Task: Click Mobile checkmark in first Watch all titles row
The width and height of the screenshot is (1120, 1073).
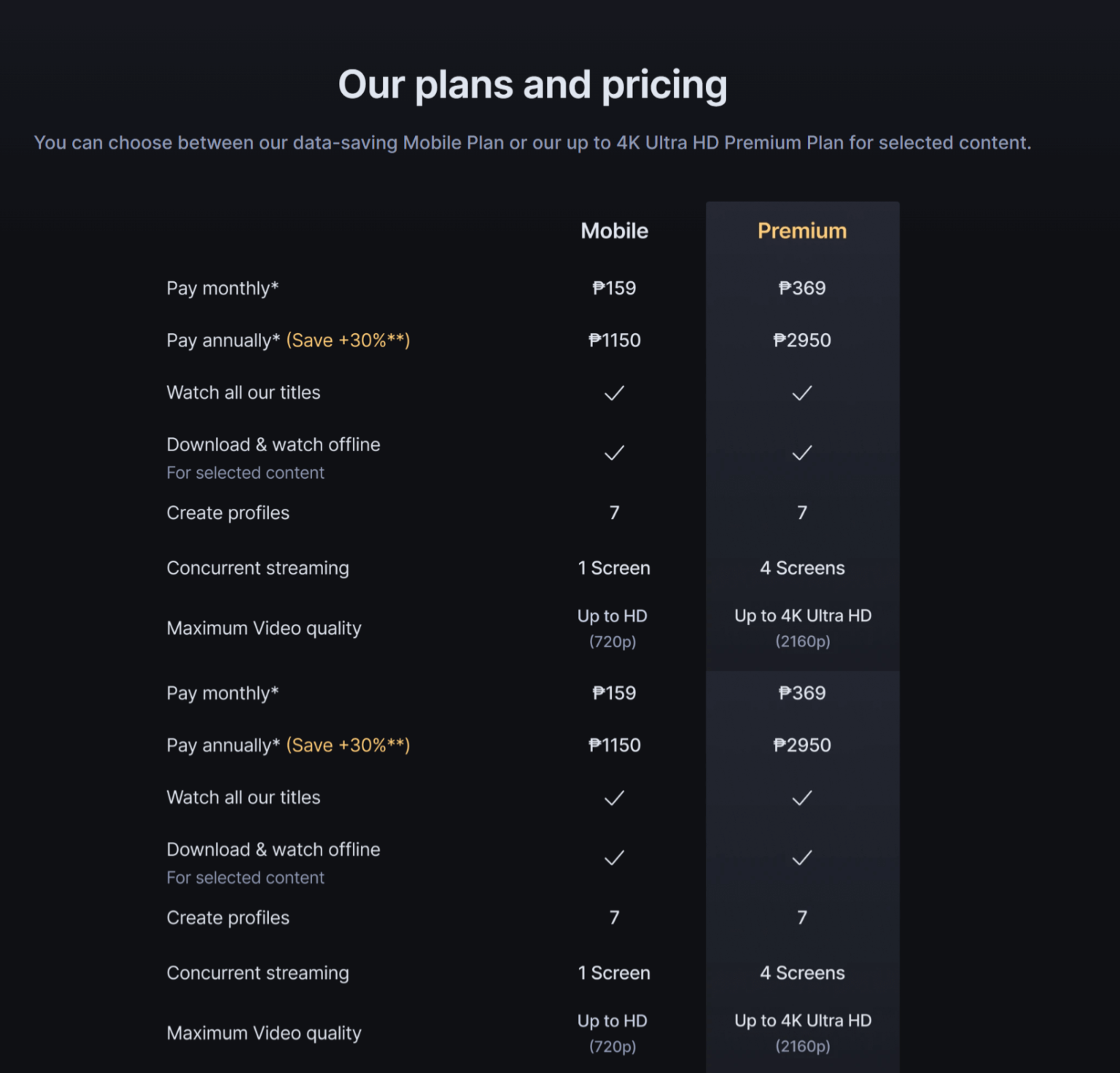Action: (x=614, y=393)
